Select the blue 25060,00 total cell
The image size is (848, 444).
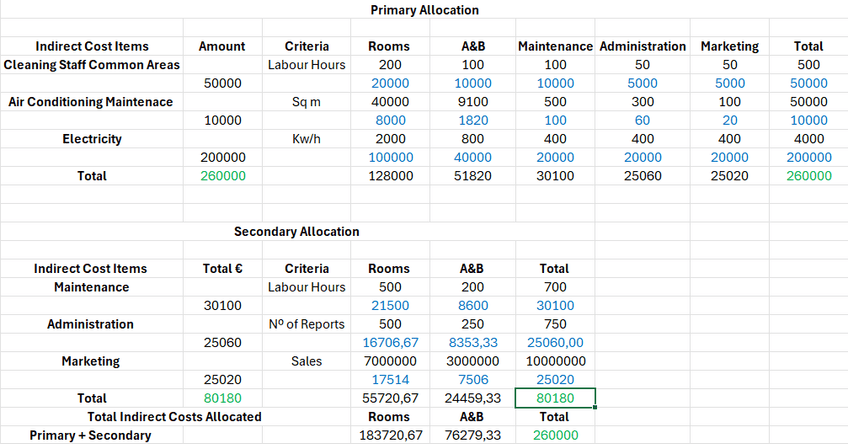554,342
